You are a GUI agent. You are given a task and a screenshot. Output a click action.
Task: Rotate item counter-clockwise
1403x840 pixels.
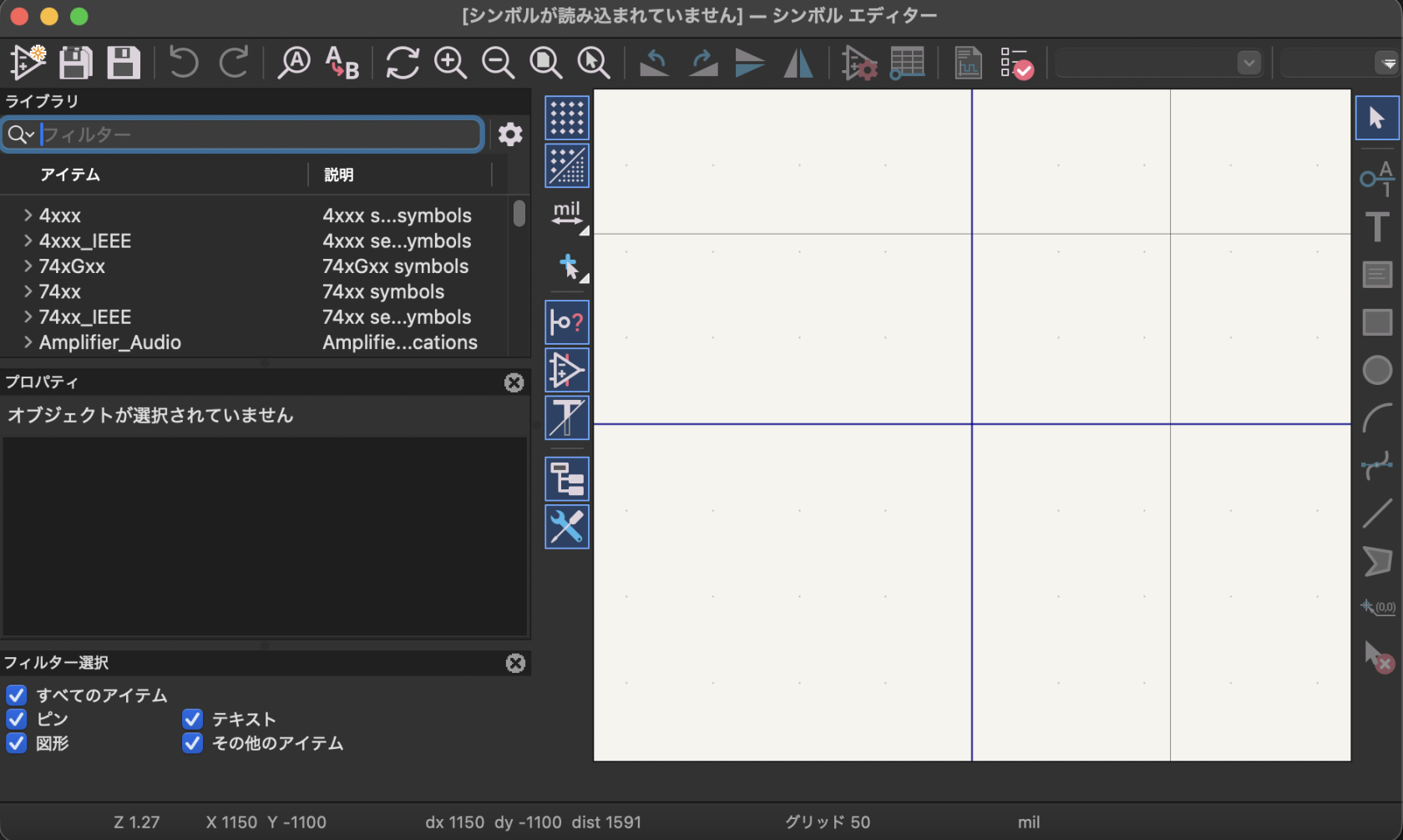pos(655,63)
